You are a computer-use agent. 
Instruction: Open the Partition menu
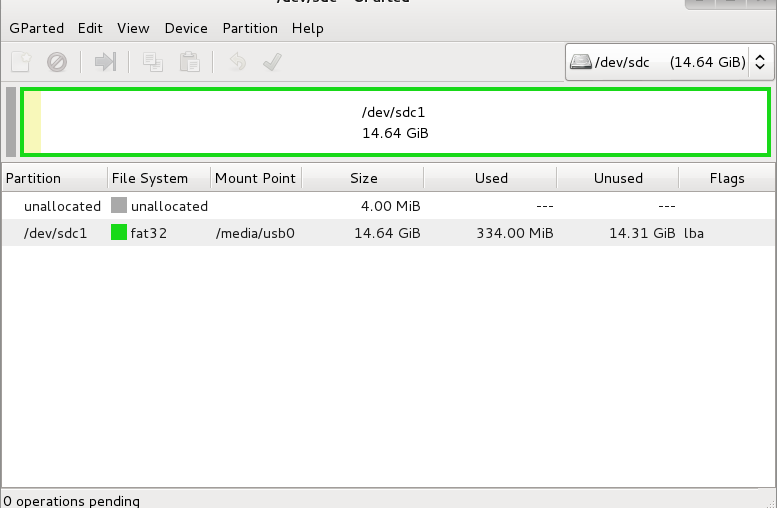[250, 28]
